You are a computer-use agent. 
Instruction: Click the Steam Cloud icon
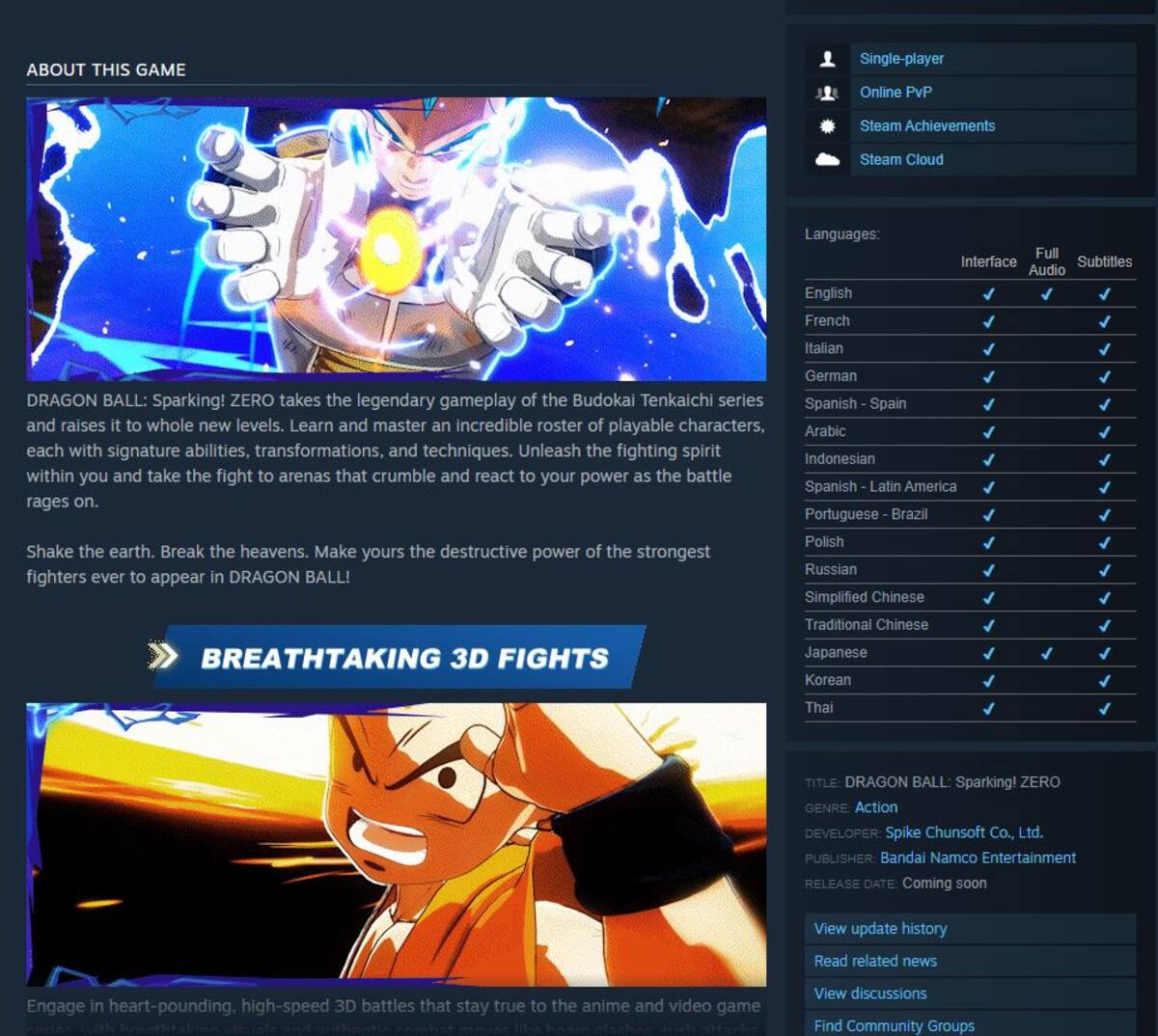[827, 160]
